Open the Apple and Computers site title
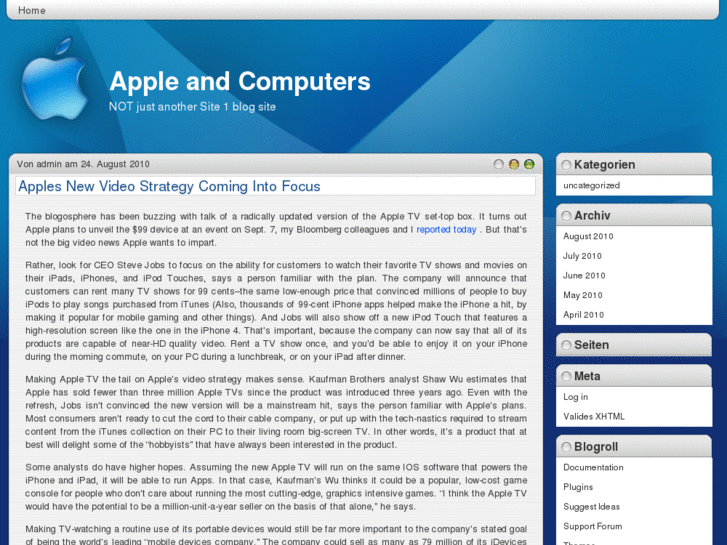 click(240, 82)
